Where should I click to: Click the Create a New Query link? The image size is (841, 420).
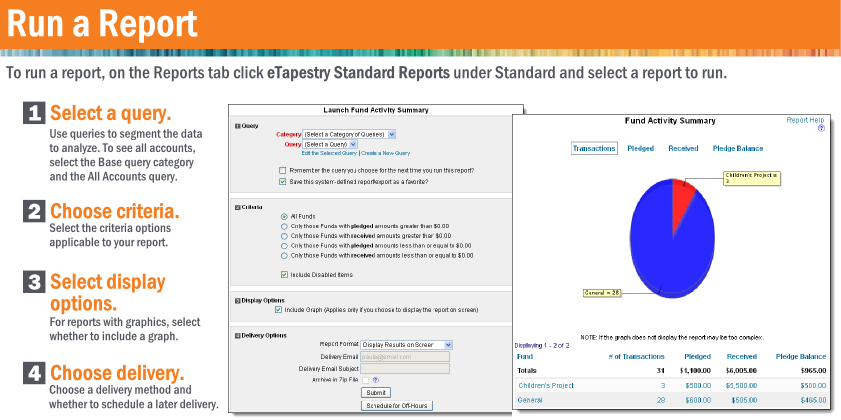tap(390, 152)
